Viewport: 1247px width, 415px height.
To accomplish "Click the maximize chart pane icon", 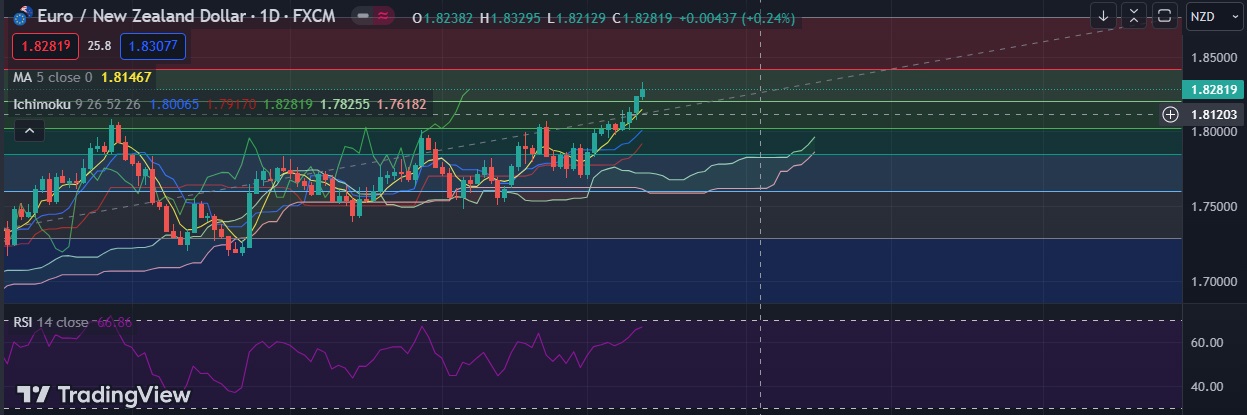I will click(1164, 16).
